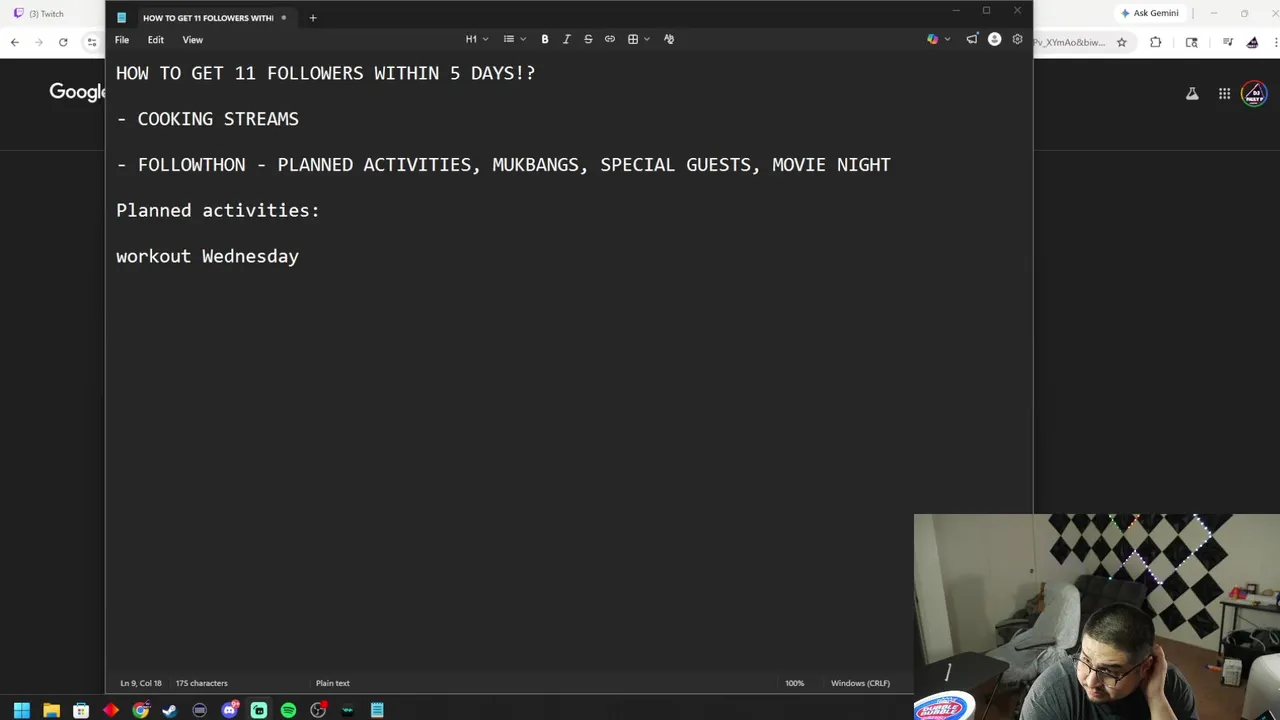The image size is (1280, 720).
Task: Expand the table options dropdown arrow
Action: pos(647,39)
